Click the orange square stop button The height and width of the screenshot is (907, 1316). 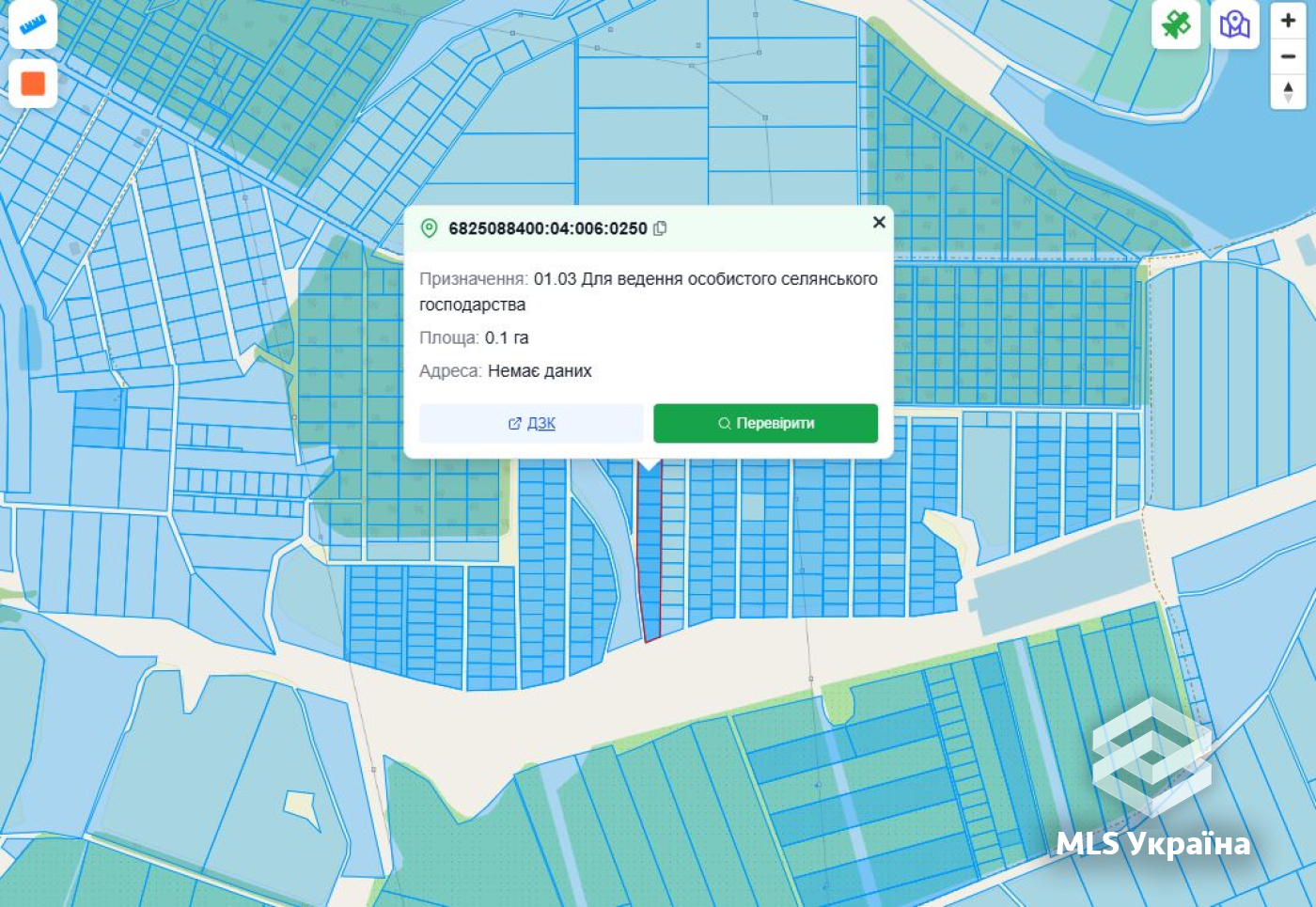tap(33, 84)
